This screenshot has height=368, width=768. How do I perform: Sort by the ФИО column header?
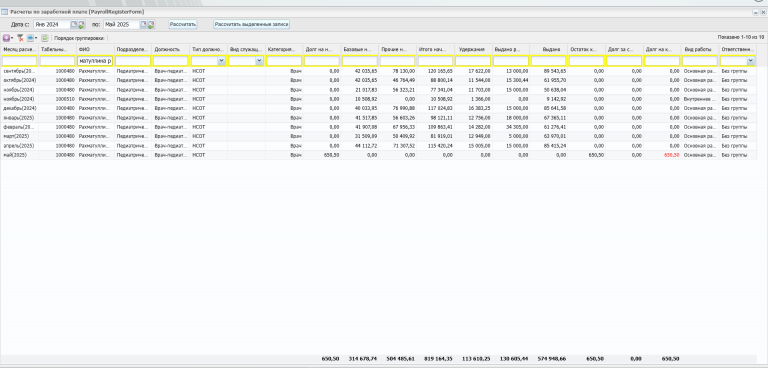96,49
